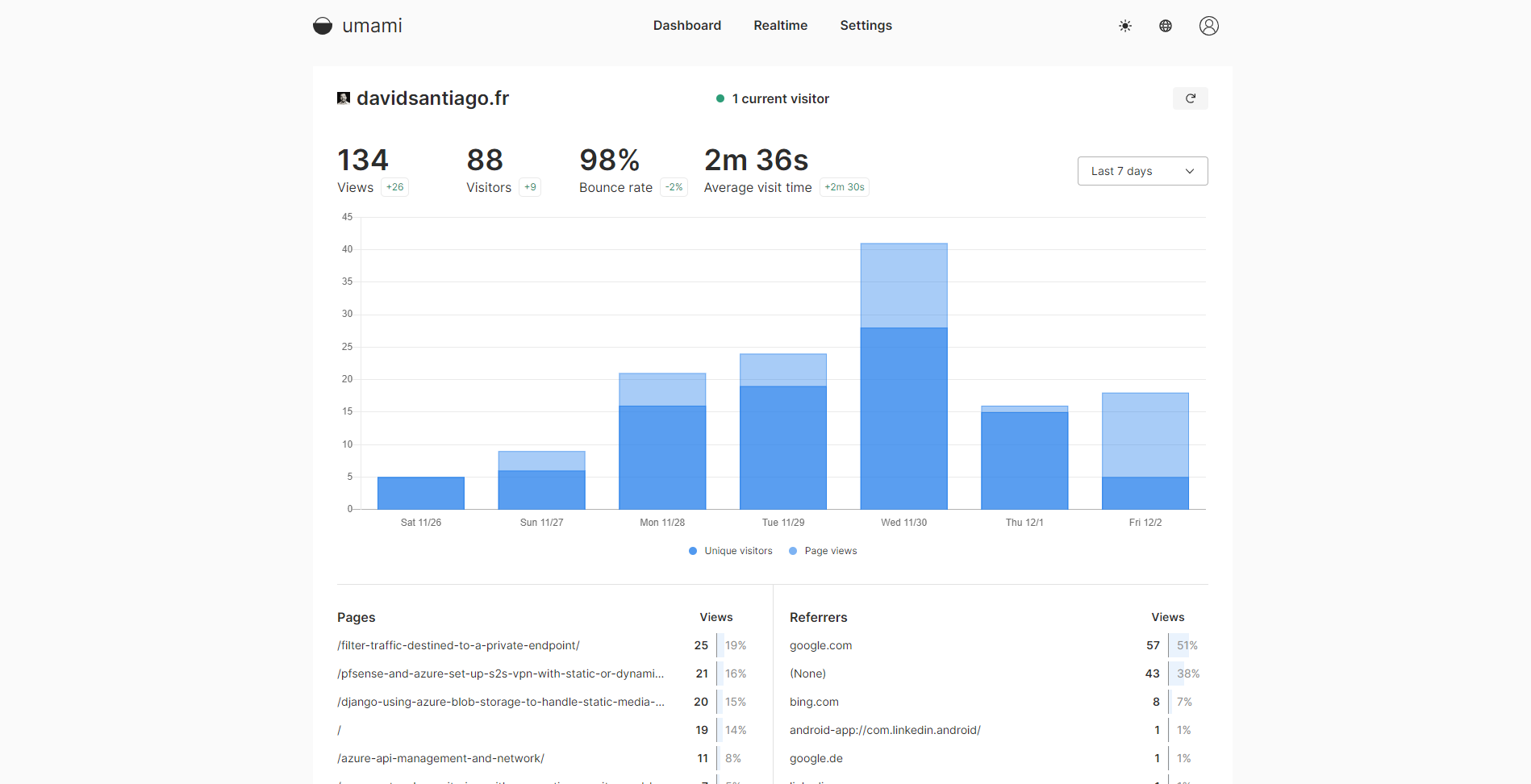Select the android-app://com.linkedin.android/ referrer

coord(885,730)
